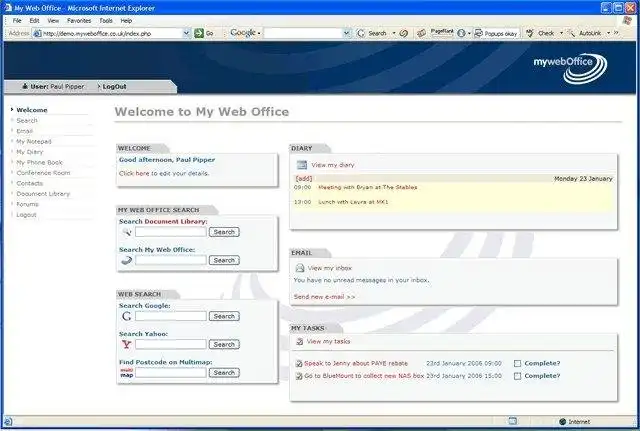Click the Search button for Document Library
Image resolution: width=640 pixels, height=431 pixels.
coord(224,232)
